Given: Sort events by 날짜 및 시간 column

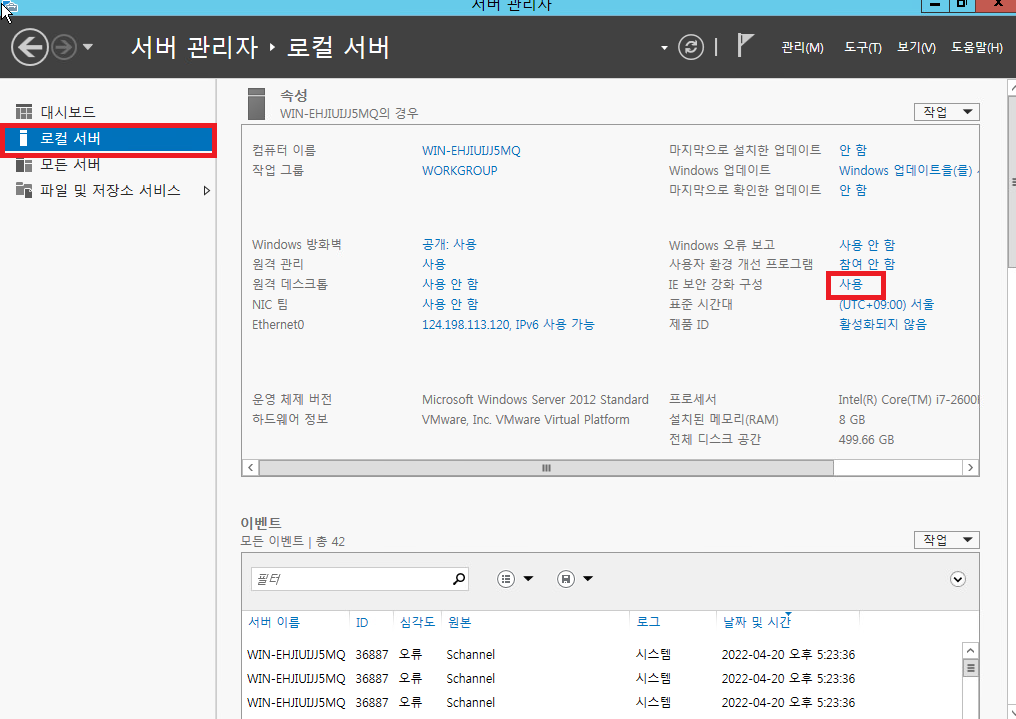Looking at the screenshot, I should 757,622.
